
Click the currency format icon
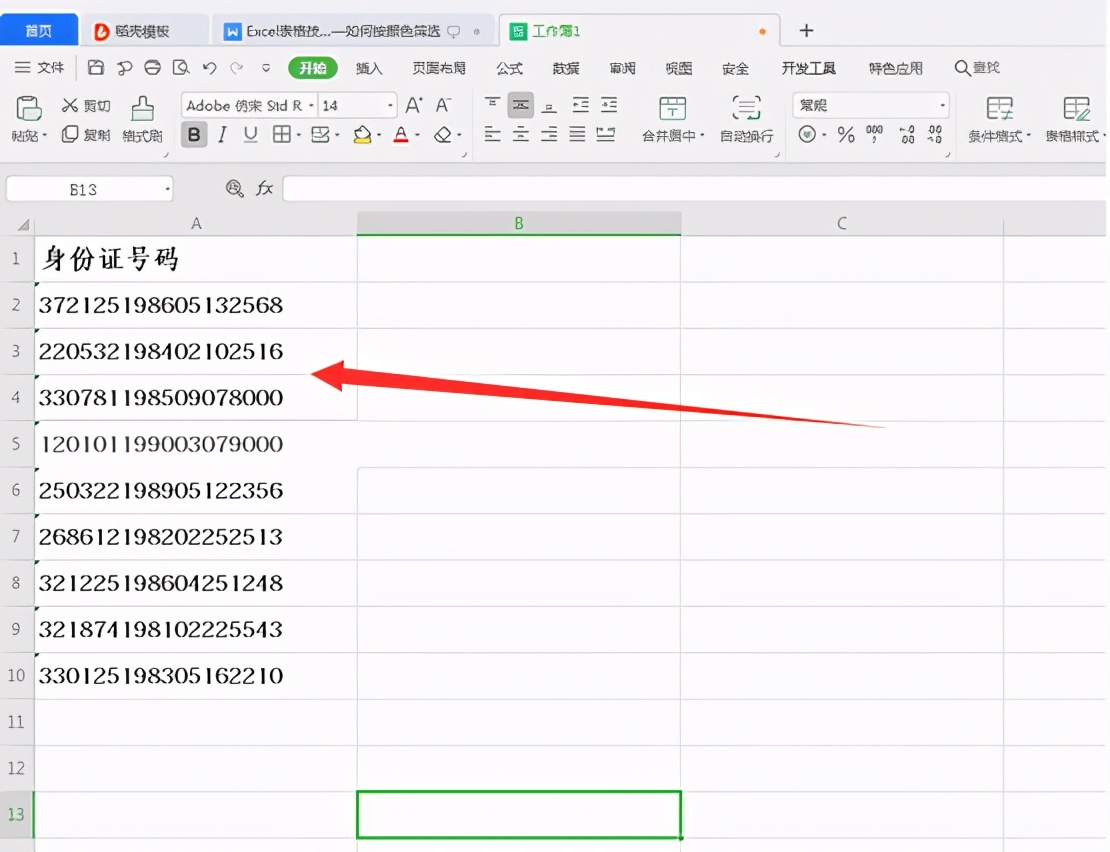[x=807, y=134]
